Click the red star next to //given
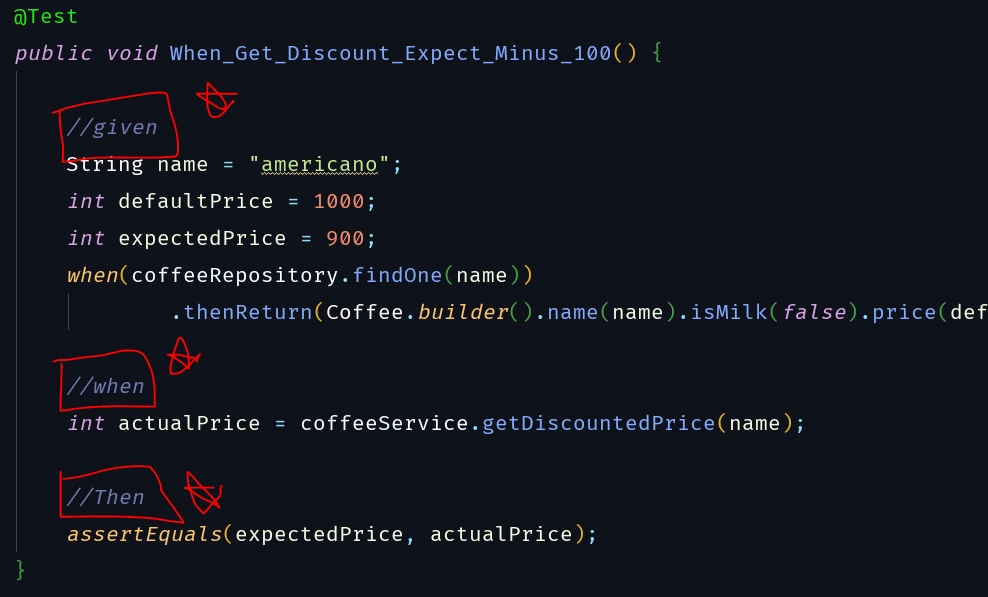 217,100
